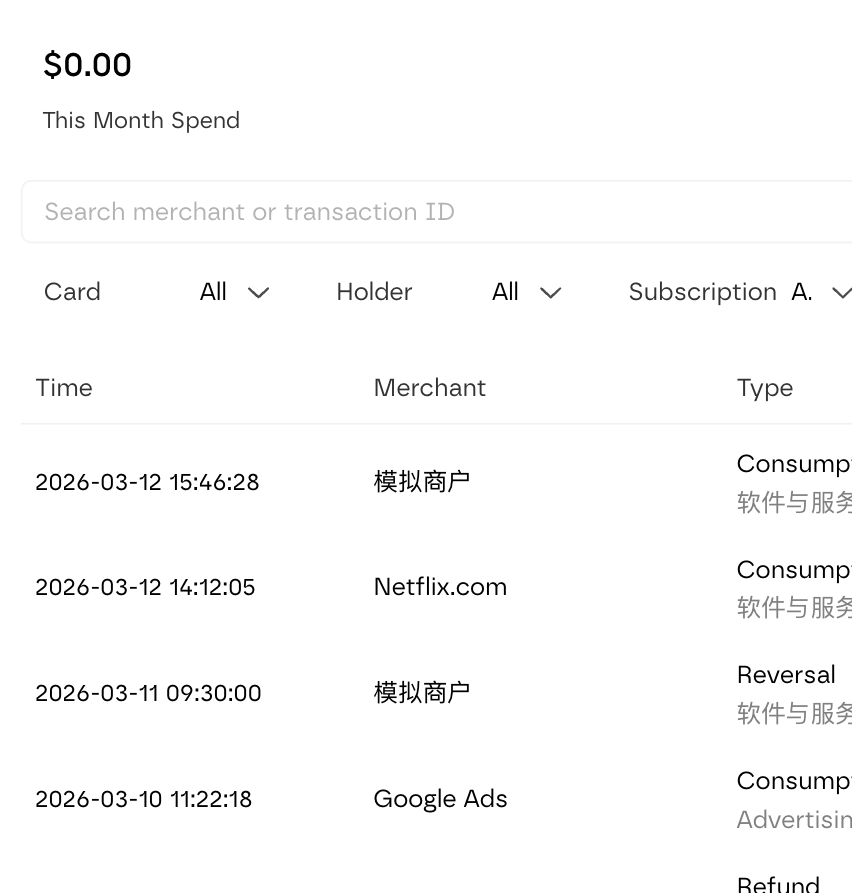Image resolution: width=854 pixels, height=894 pixels.
Task: Open the Card filter dropdown
Action: coord(232,292)
